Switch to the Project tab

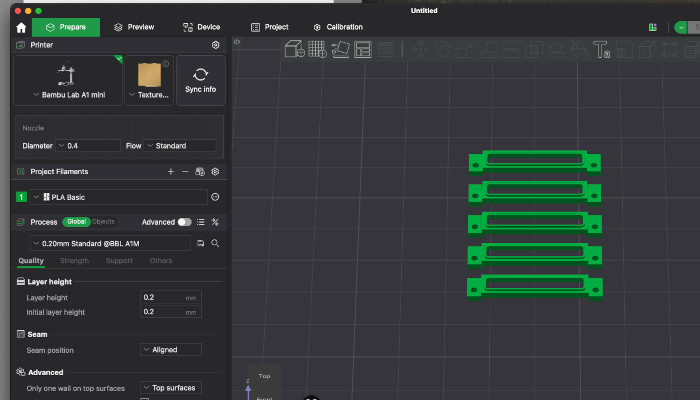point(270,27)
